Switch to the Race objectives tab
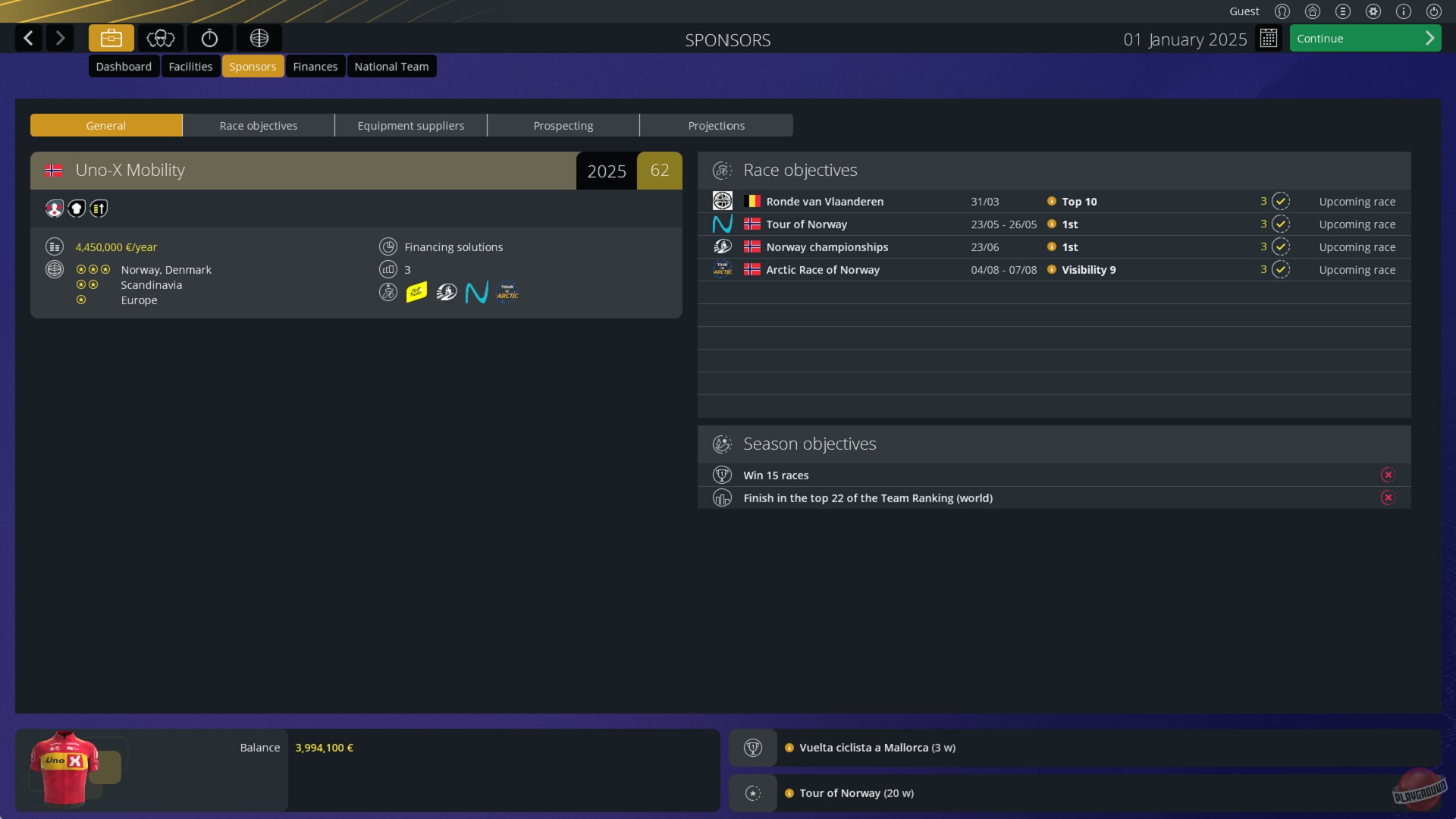The image size is (1456, 819). pyautogui.click(x=259, y=125)
